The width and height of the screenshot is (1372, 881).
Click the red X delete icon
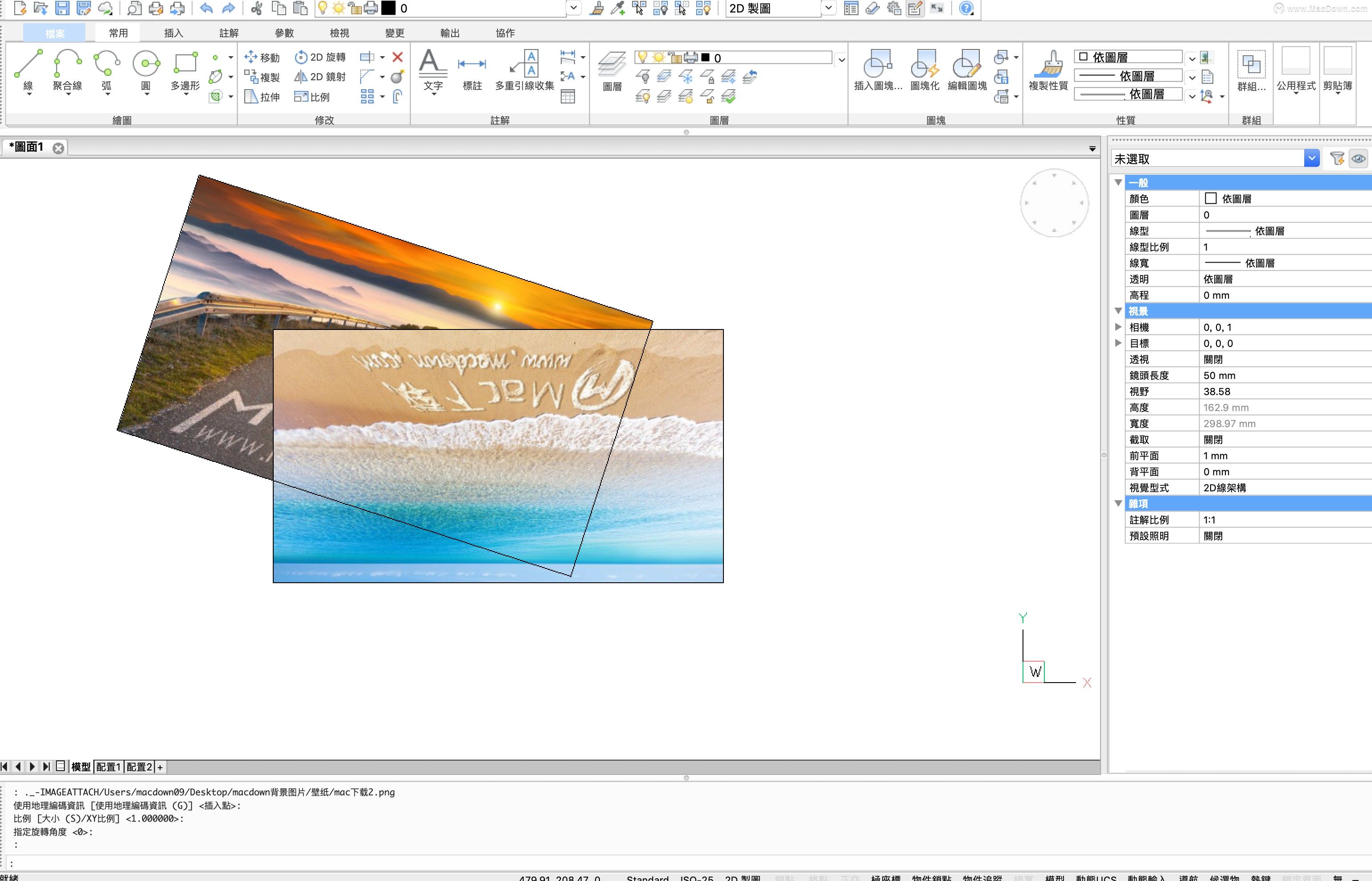coord(398,57)
